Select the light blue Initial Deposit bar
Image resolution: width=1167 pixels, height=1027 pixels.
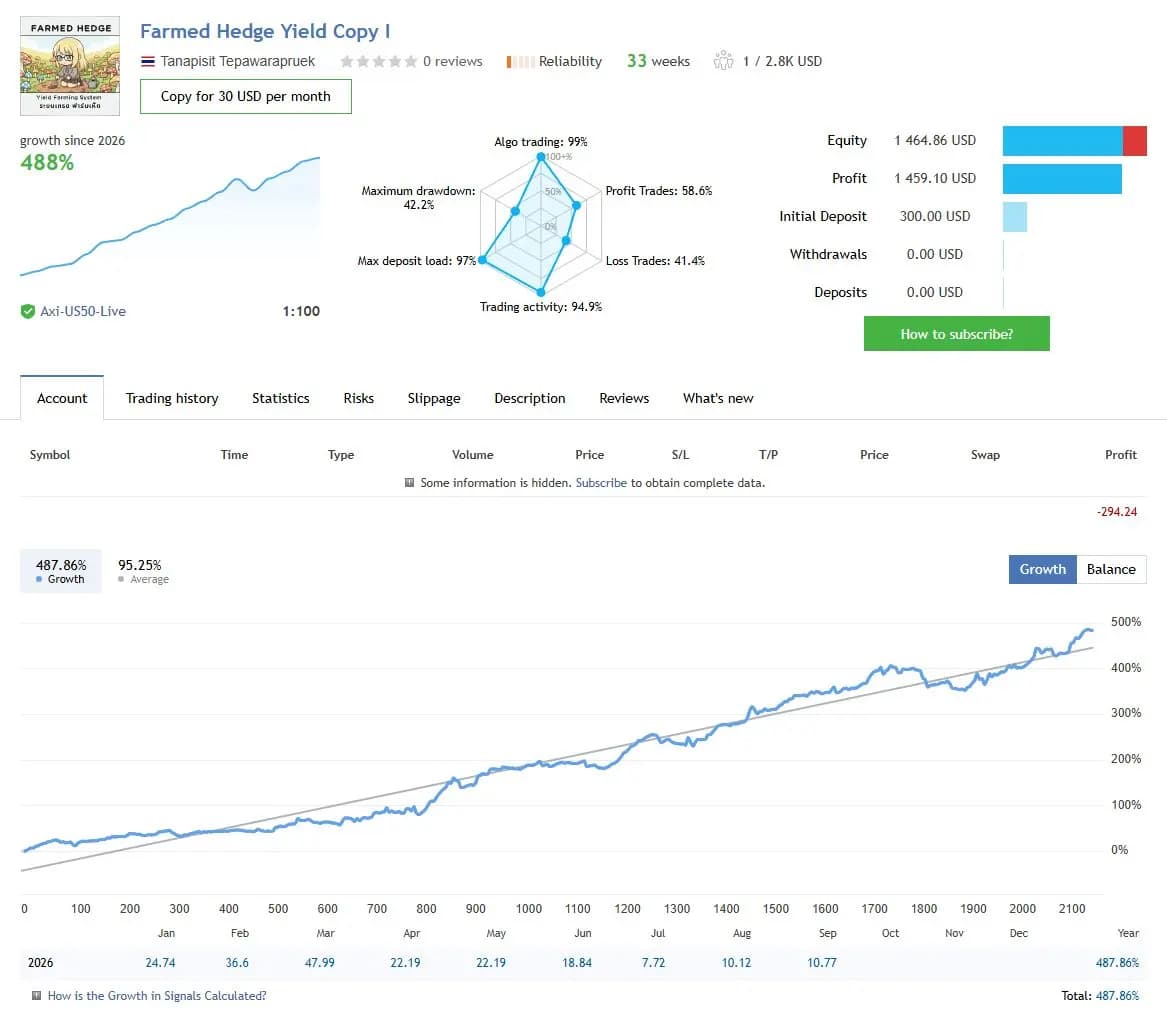[1014, 217]
